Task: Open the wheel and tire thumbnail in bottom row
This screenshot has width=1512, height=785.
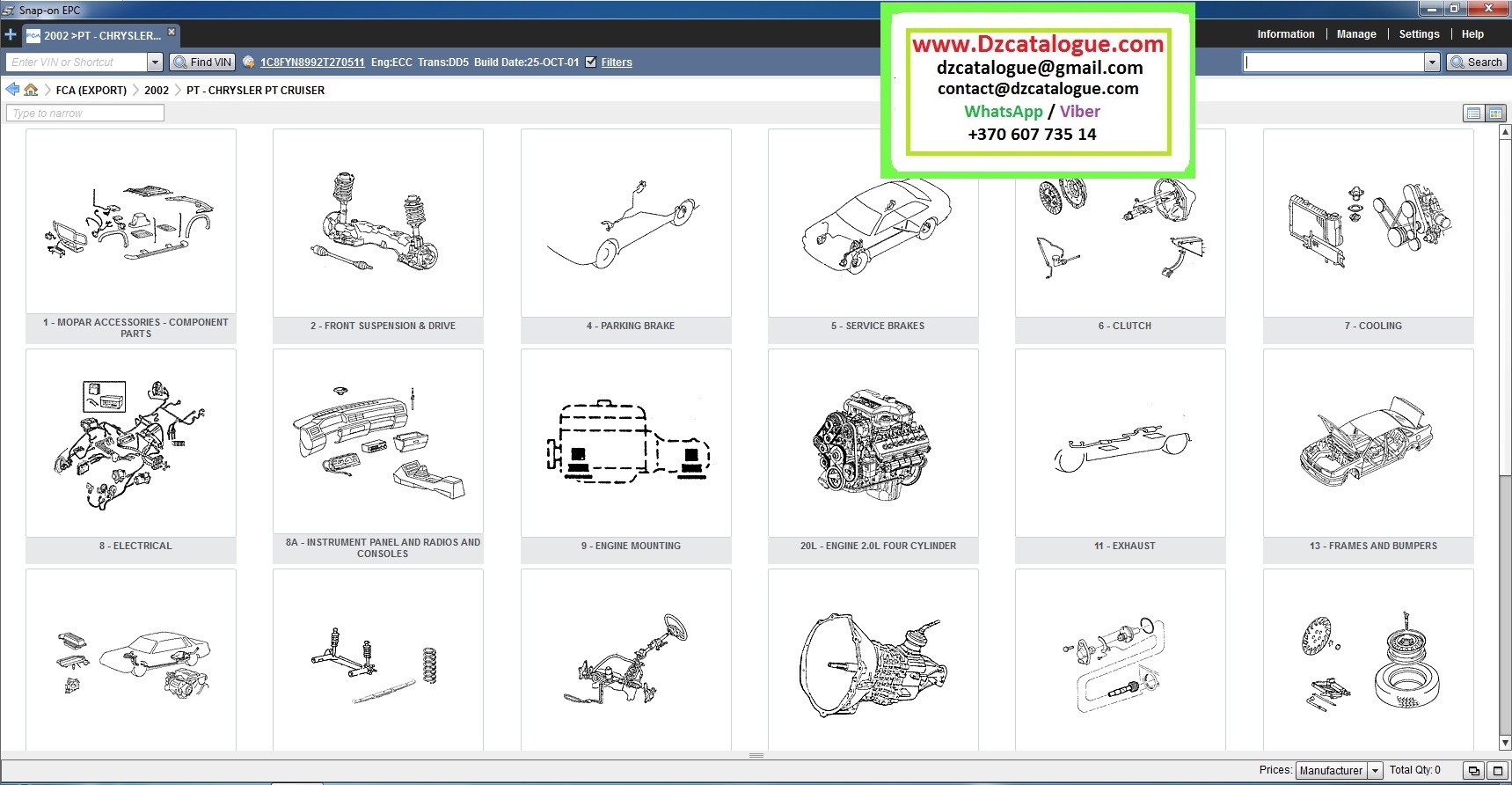Action: (x=1369, y=660)
